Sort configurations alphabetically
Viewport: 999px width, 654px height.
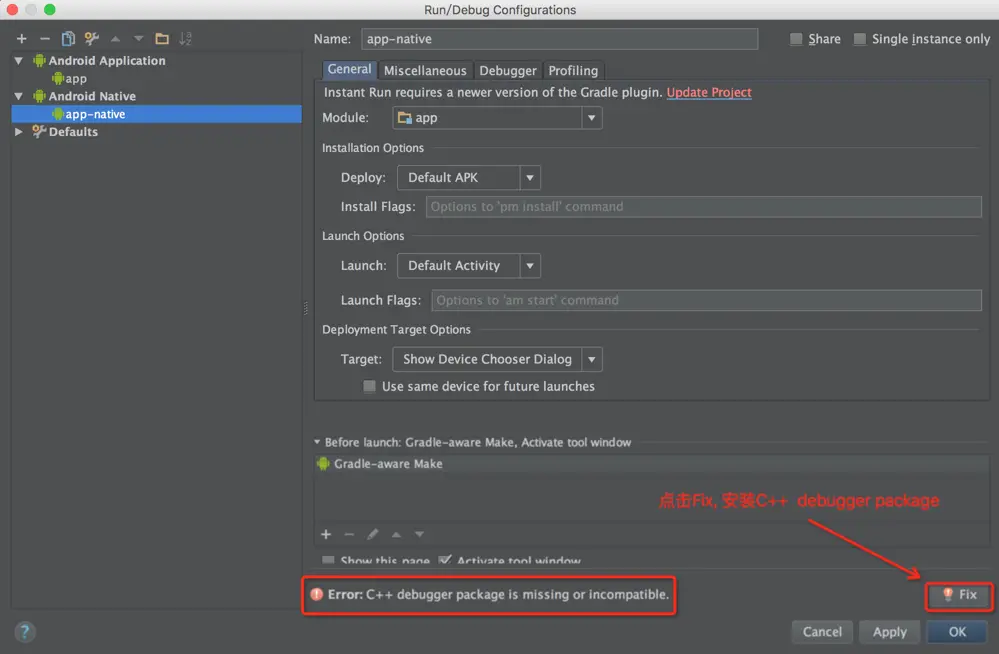[185, 39]
